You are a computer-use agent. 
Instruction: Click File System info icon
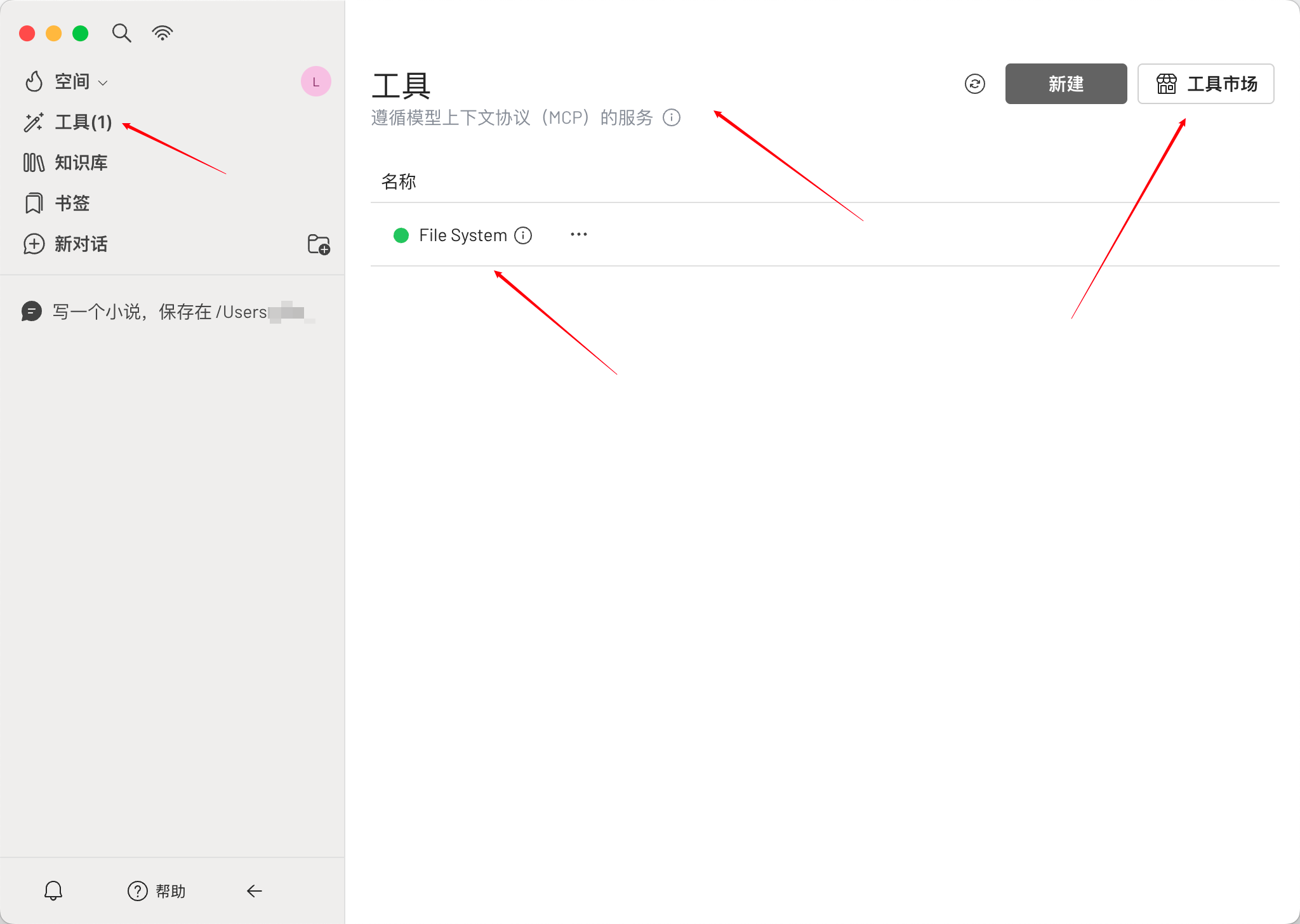[x=523, y=235]
